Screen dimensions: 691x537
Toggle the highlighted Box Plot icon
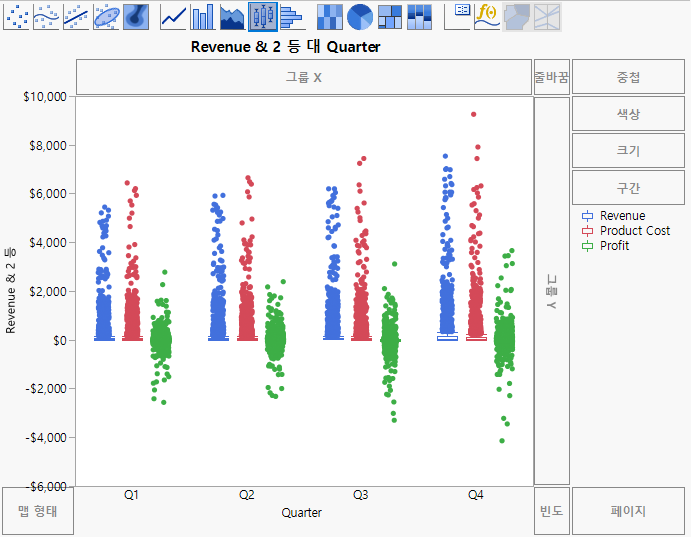point(263,15)
